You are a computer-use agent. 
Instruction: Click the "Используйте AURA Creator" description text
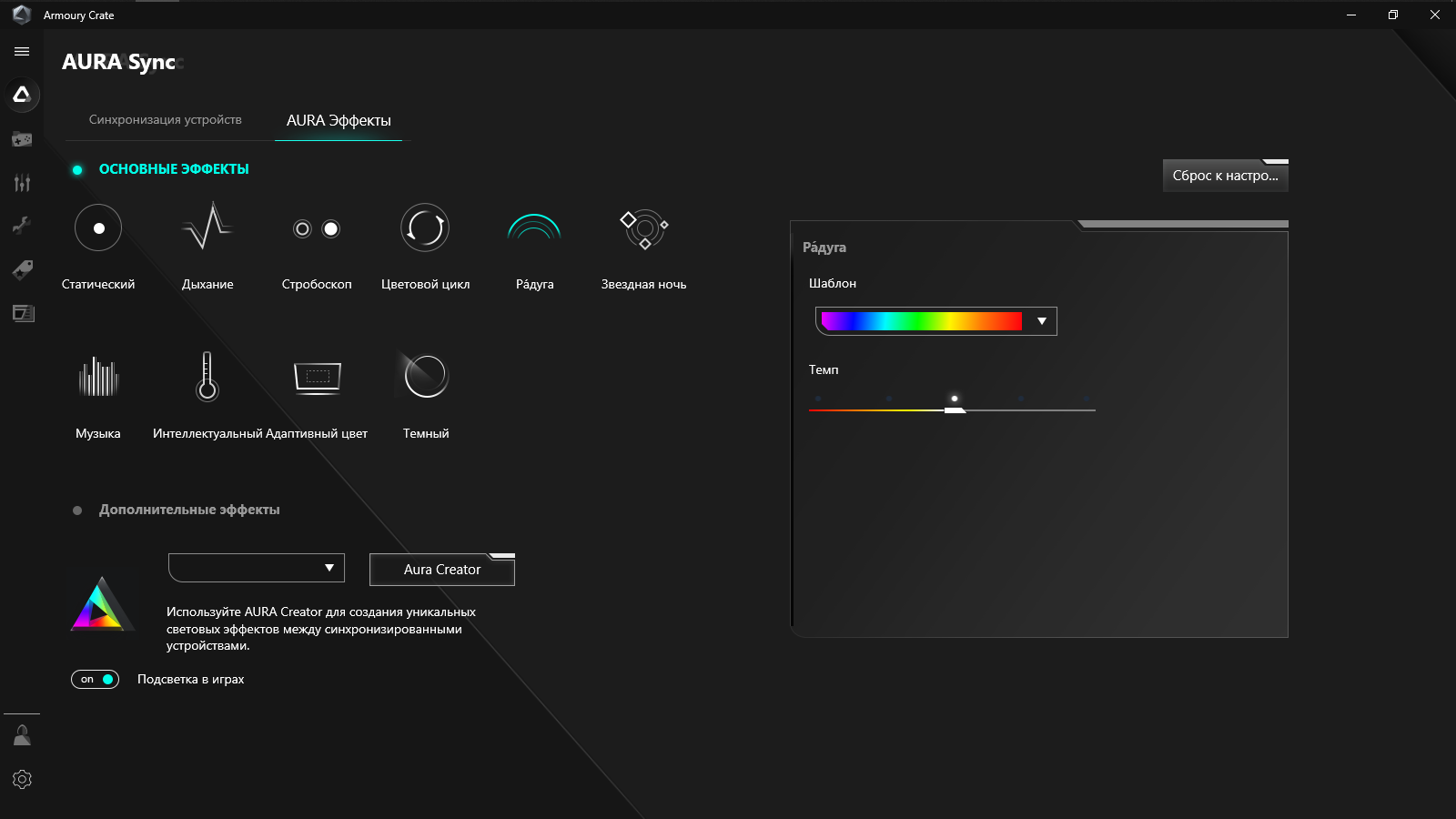click(321, 629)
